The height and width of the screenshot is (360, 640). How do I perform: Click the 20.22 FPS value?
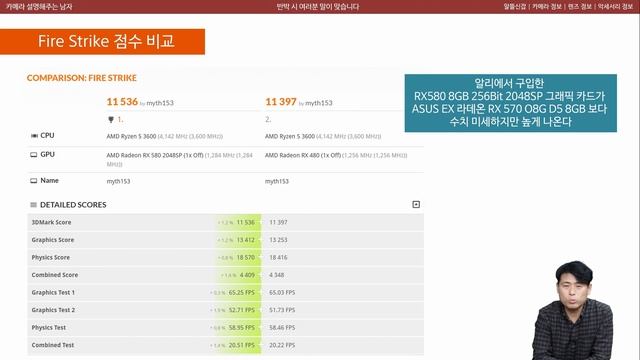tap(282, 345)
